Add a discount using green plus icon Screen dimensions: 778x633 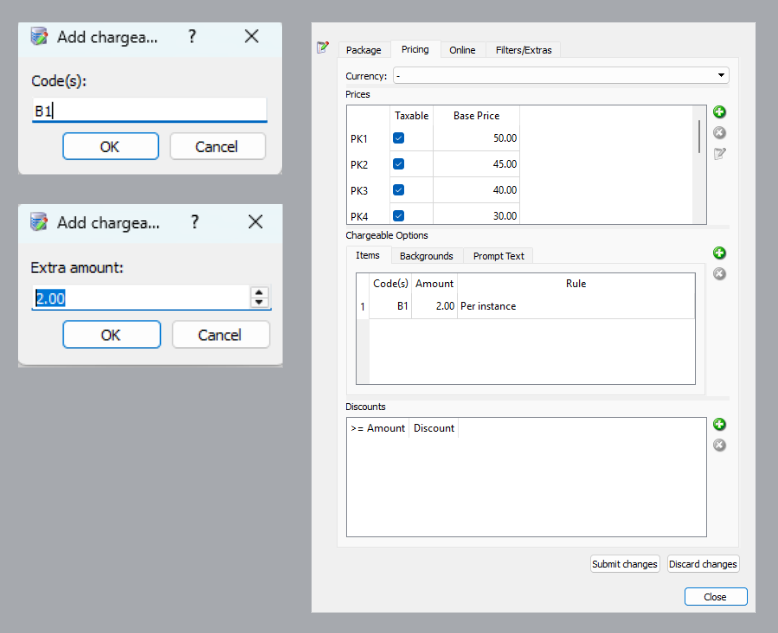719,424
